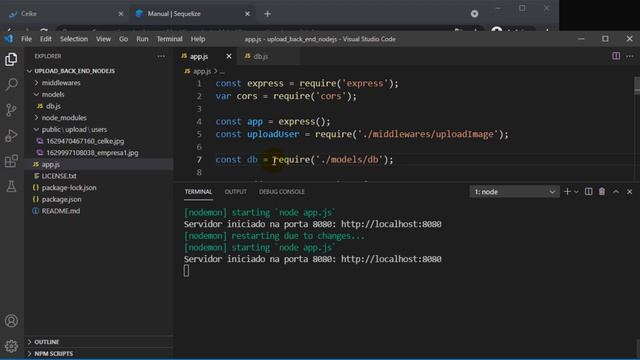Click app.js in the breadcrumb path
640x360 pixels.
tap(202, 71)
